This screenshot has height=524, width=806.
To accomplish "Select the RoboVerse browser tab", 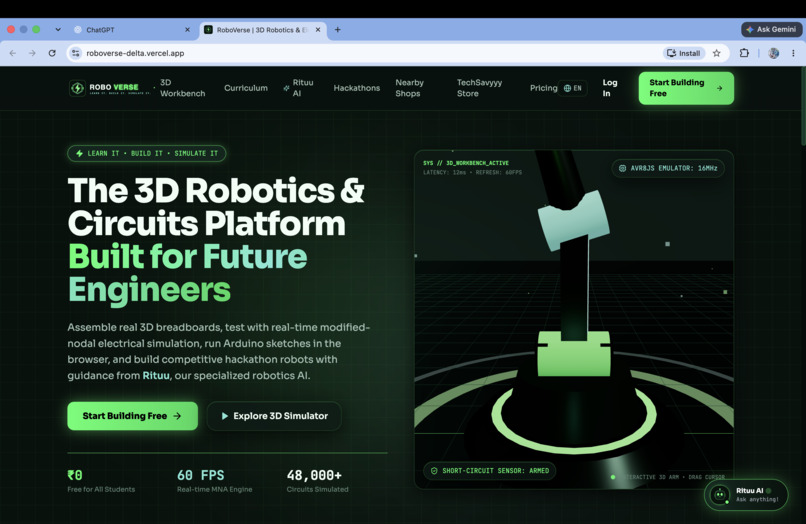I will [x=261, y=30].
